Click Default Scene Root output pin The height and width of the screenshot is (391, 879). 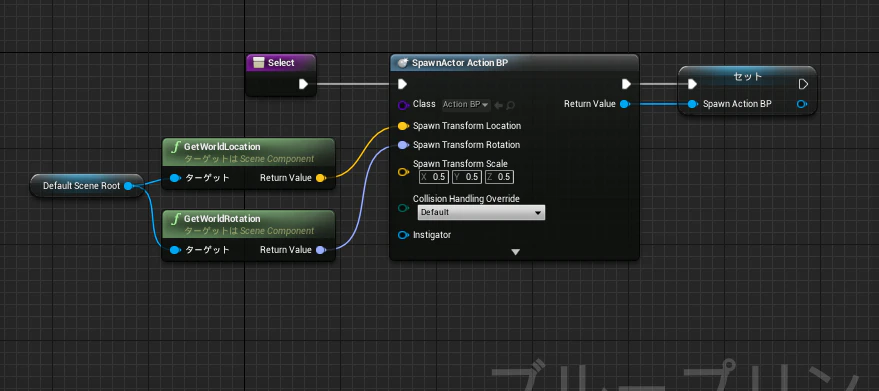pyautogui.click(x=128, y=186)
